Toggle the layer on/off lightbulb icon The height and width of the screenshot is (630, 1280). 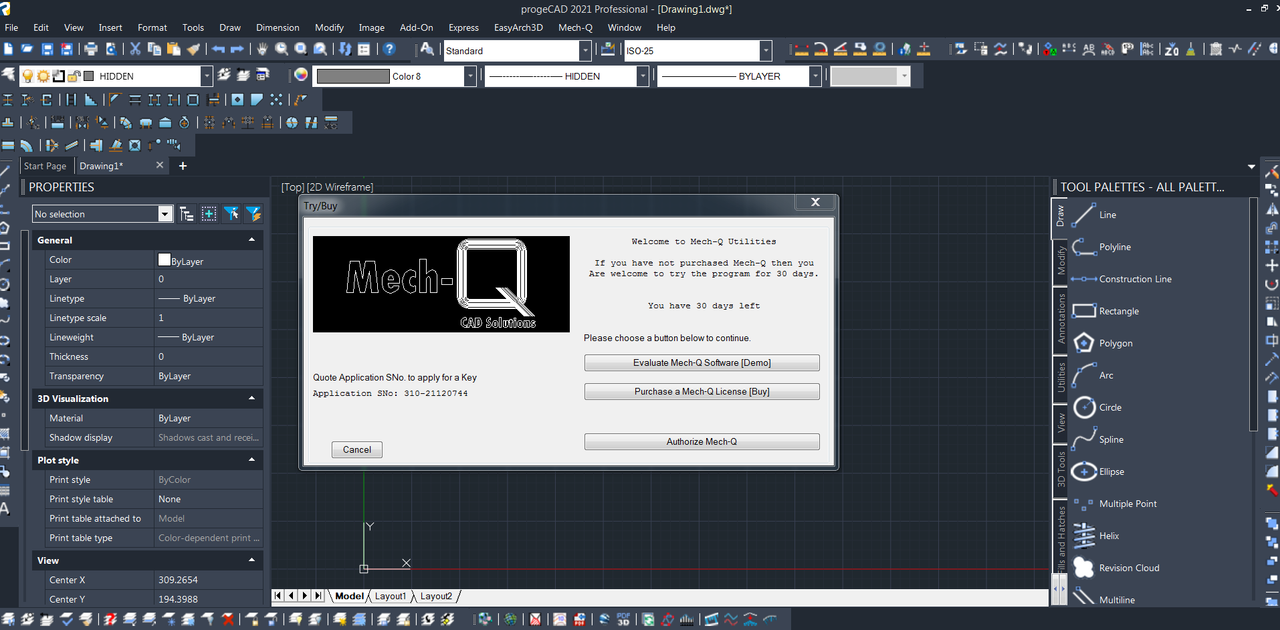[x=27, y=76]
